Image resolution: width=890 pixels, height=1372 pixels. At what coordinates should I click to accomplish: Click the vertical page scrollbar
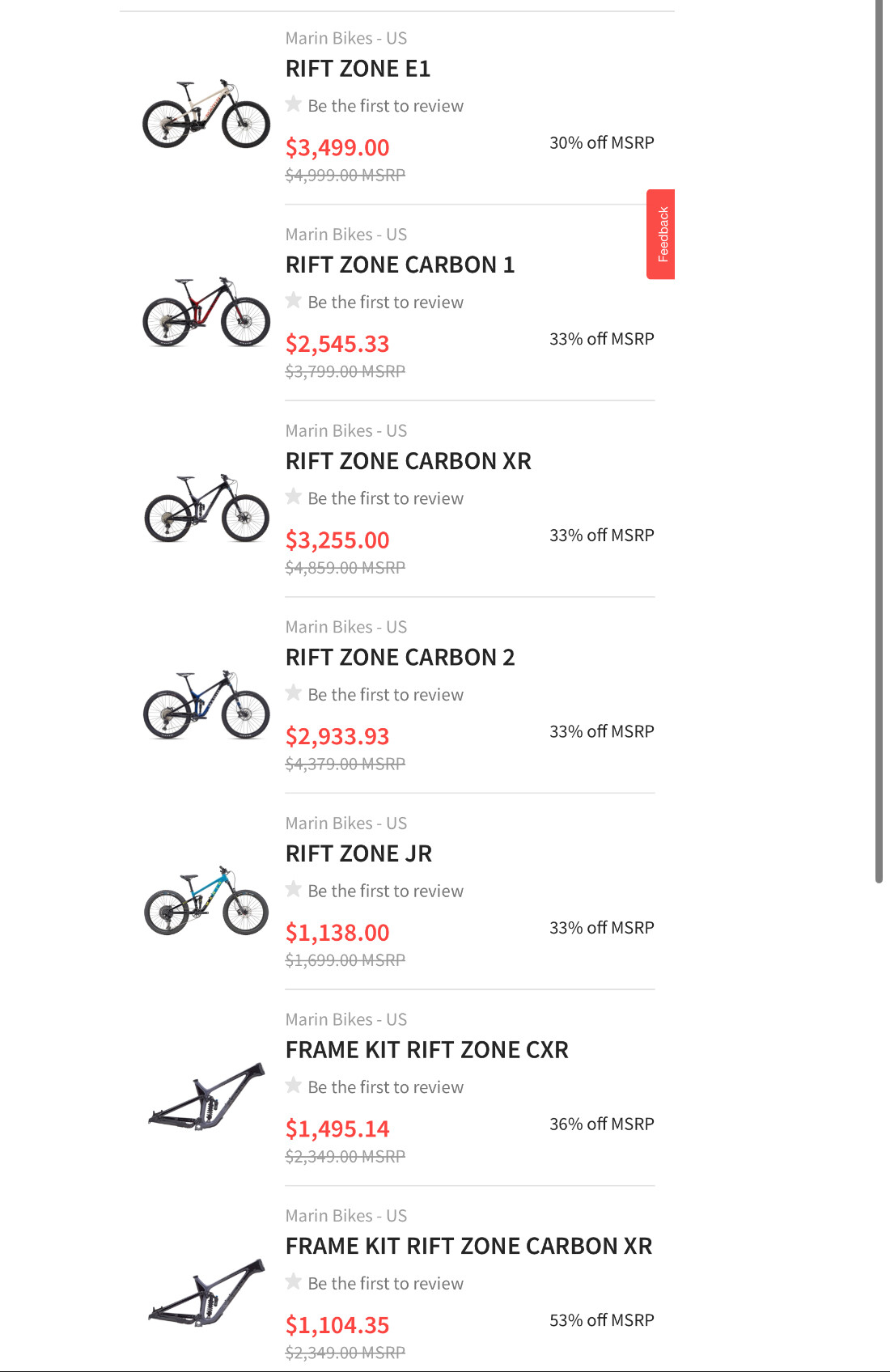tap(879, 441)
